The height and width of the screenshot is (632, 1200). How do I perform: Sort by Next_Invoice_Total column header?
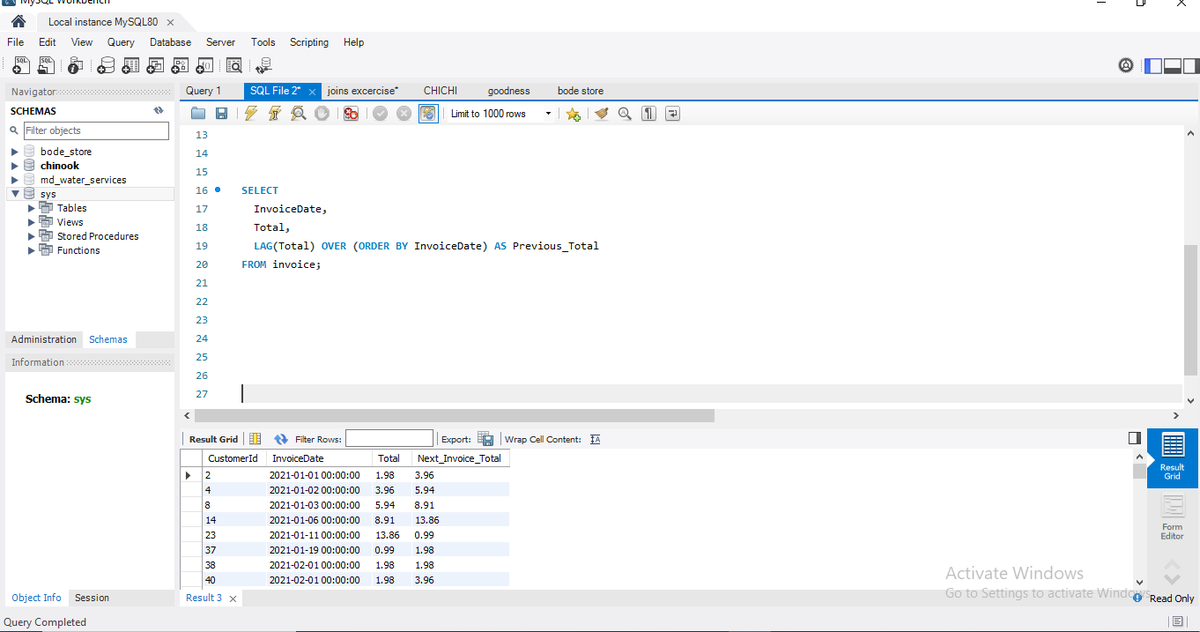[x=459, y=458]
